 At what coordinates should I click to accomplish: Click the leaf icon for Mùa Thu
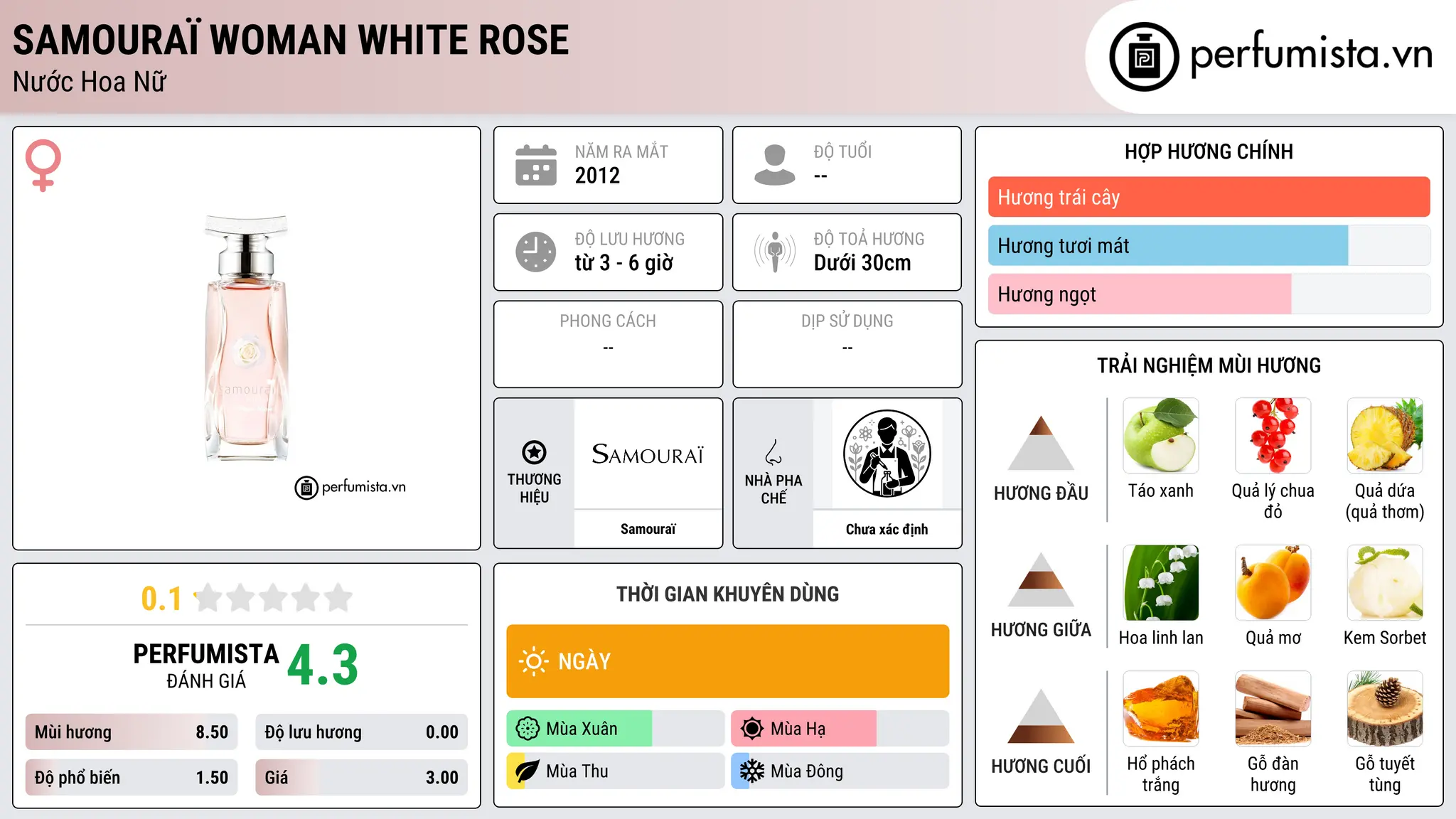[x=528, y=771]
